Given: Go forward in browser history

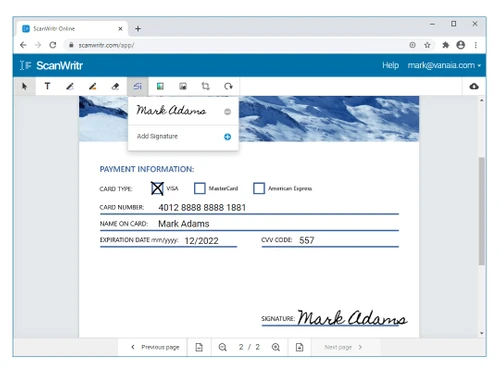Looking at the screenshot, I should [x=38, y=45].
